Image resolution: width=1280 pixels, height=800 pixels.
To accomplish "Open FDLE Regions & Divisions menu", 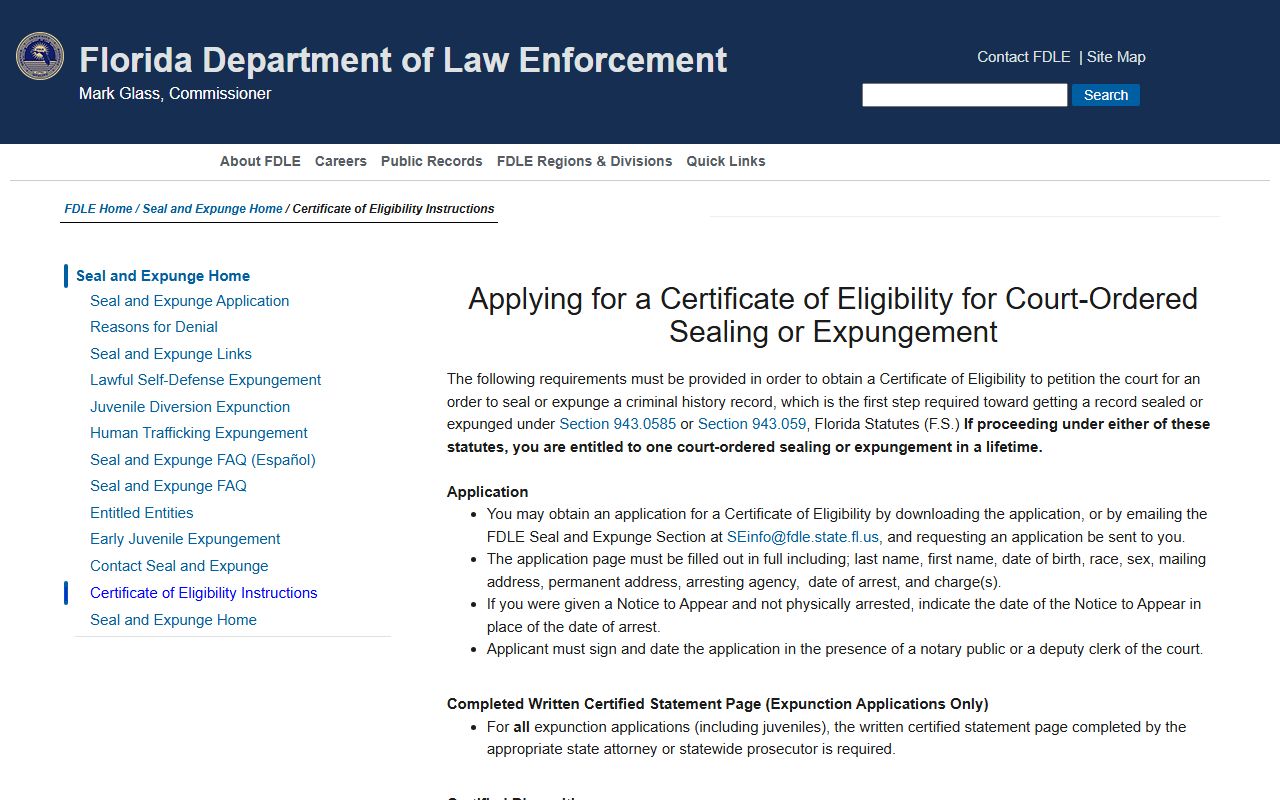I will tap(585, 161).
